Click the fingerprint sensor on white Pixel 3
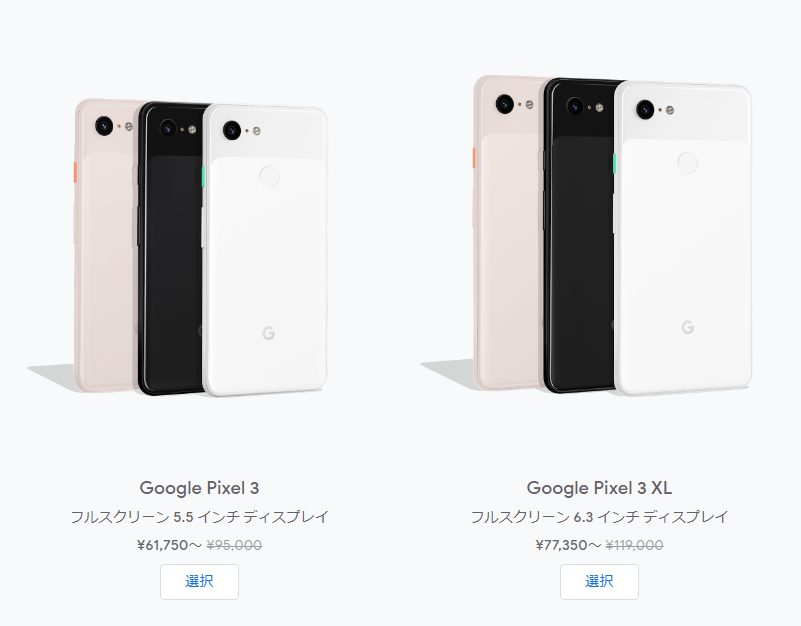 point(269,176)
